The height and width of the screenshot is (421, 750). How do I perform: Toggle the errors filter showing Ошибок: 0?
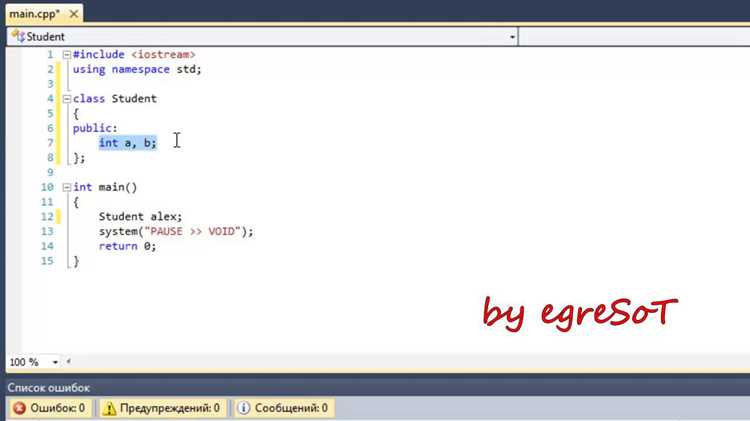[x=49, y=408]
